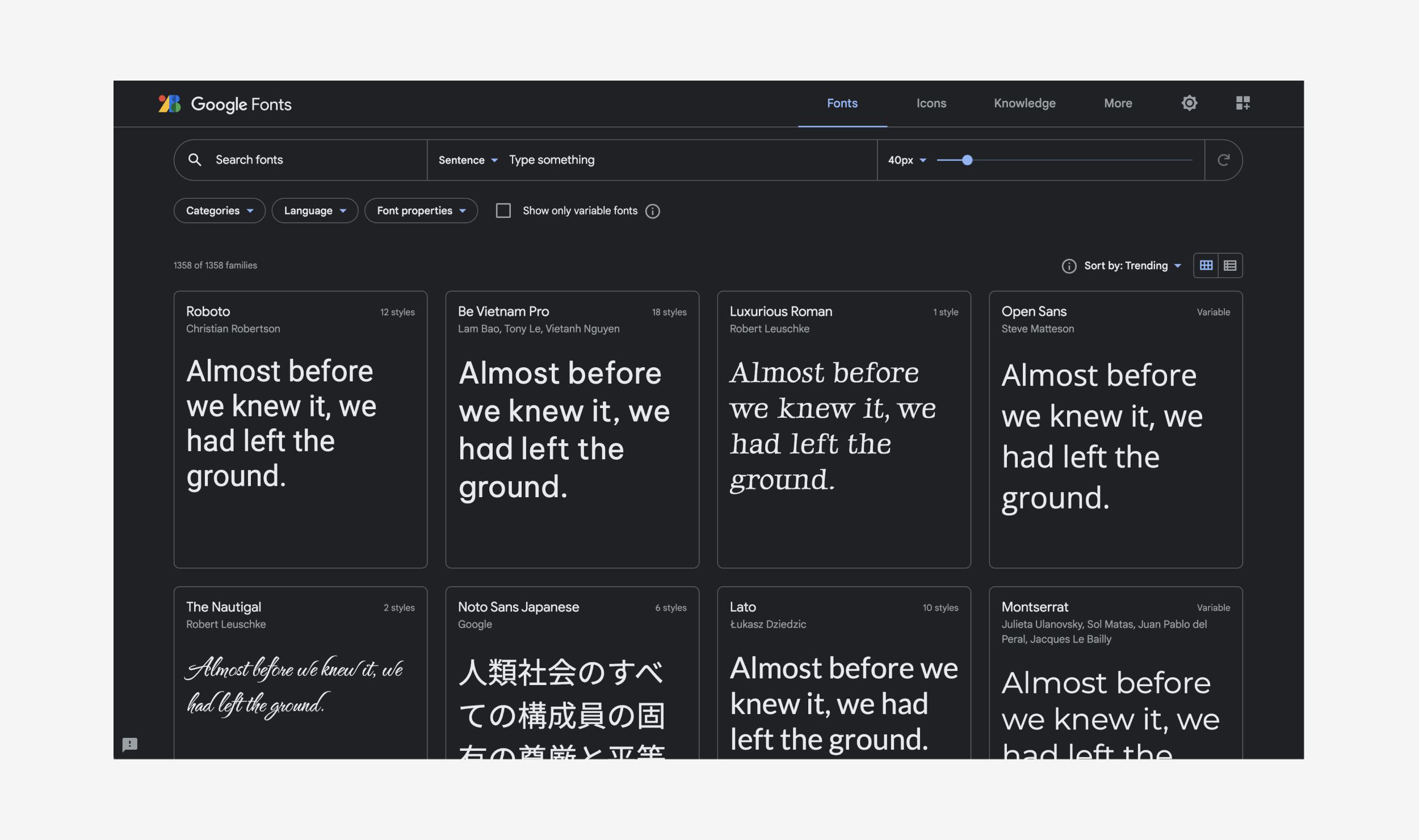This screenshot has width=1419, height=840.
Task: Open the Lato font card
Action: point(844,673)
